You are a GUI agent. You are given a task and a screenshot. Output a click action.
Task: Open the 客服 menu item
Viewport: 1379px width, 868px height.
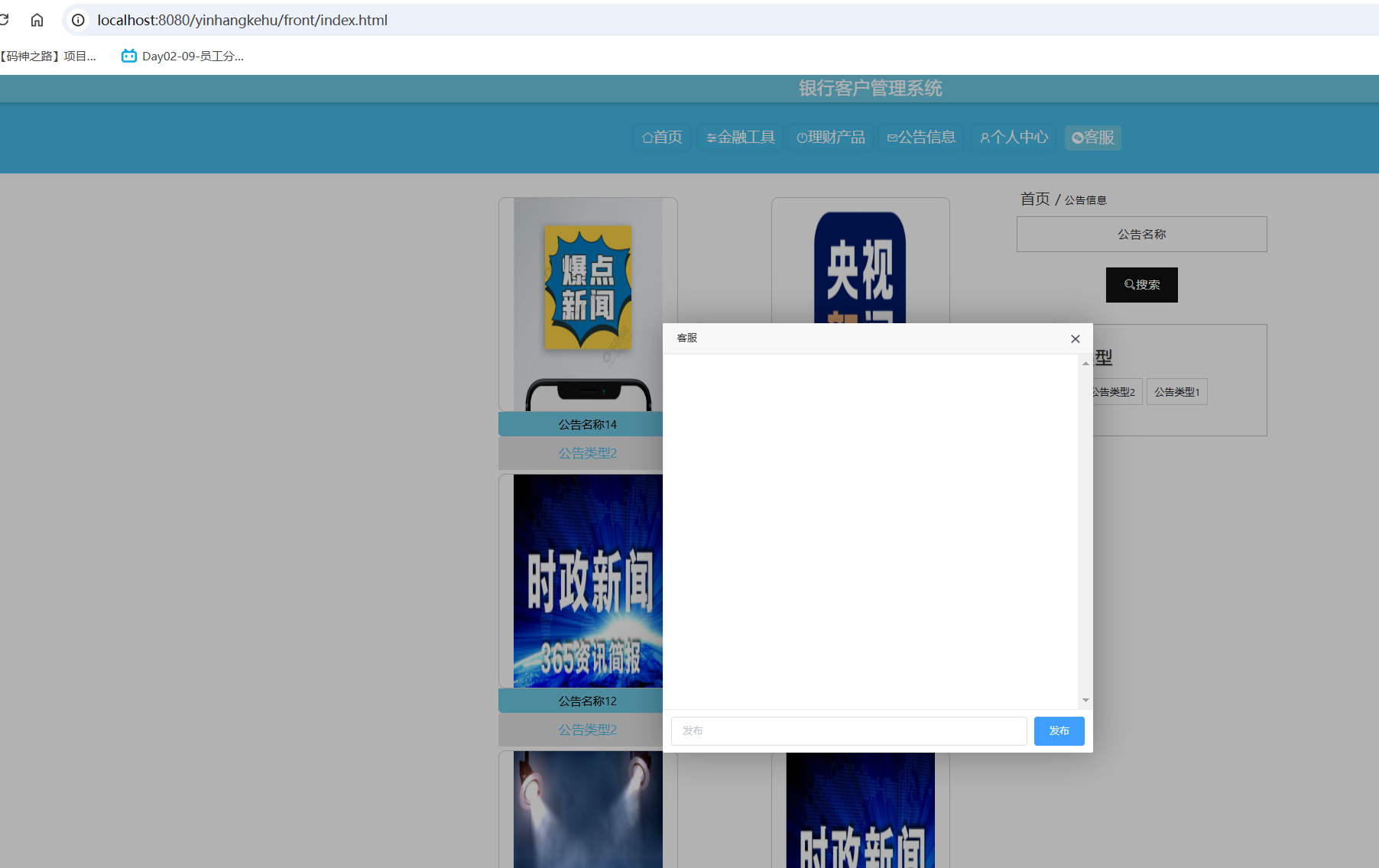1093,138
